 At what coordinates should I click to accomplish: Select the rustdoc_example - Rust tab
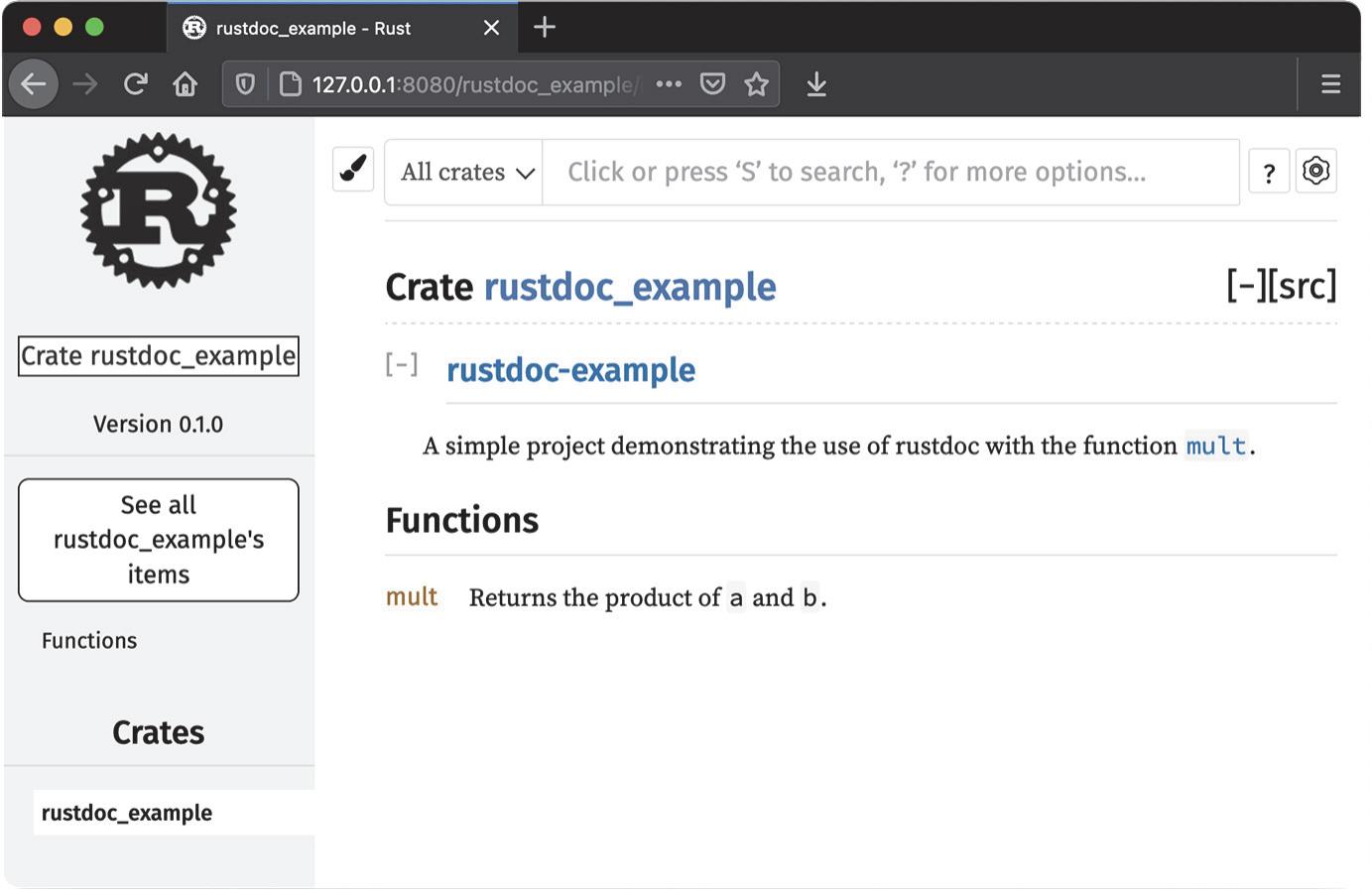pyautogui.click(x=342, y=28)
